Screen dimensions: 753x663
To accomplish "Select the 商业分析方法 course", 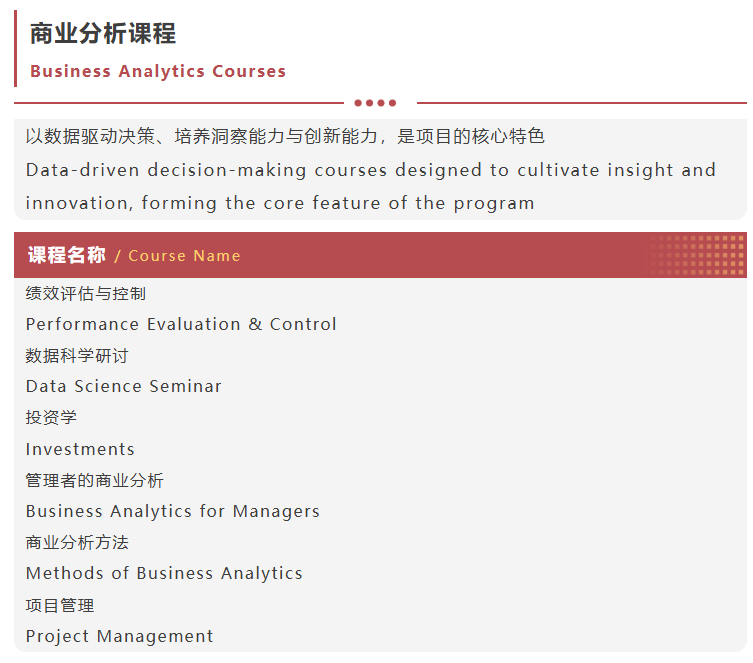I will (x=77, y=542).
